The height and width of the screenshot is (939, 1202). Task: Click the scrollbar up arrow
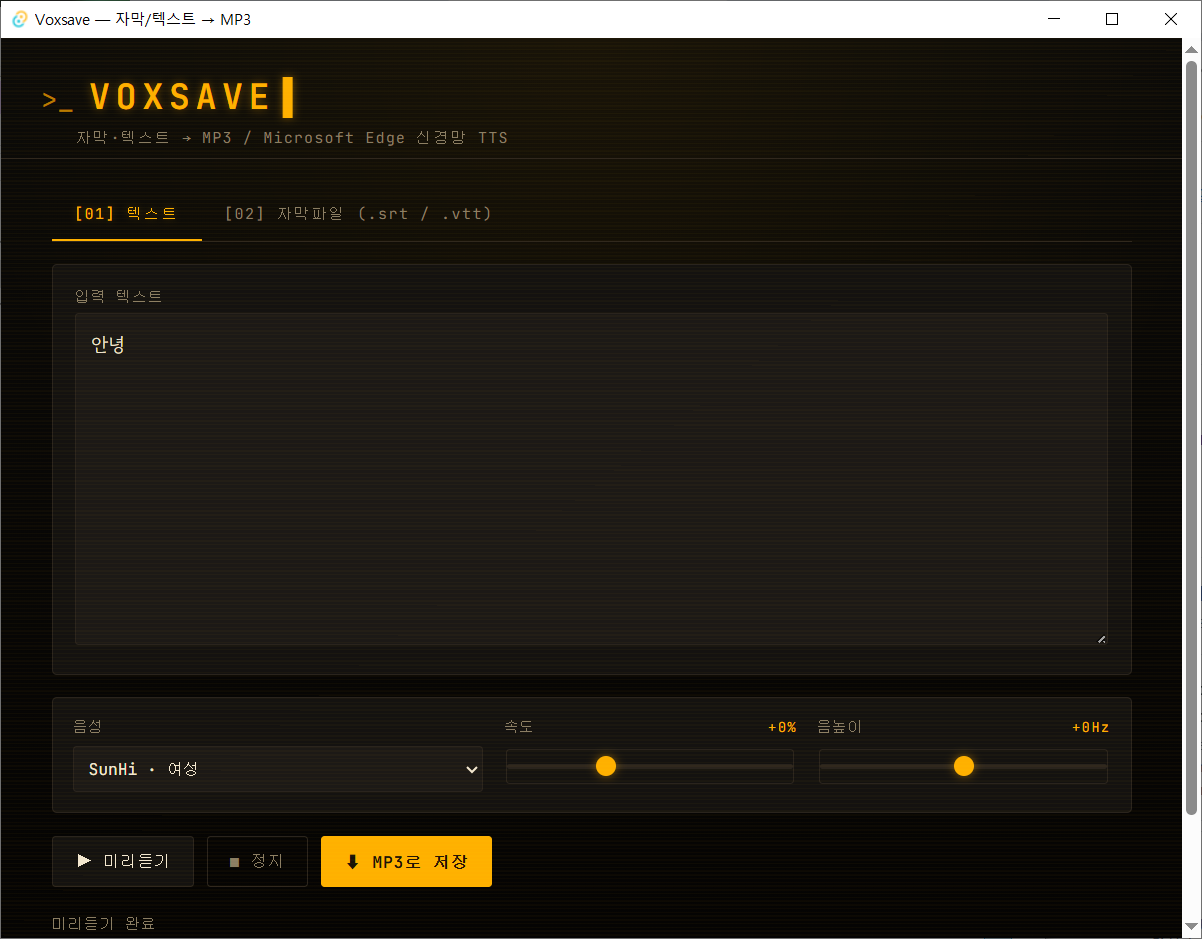pyautogui.click(x=1190, y=48)
